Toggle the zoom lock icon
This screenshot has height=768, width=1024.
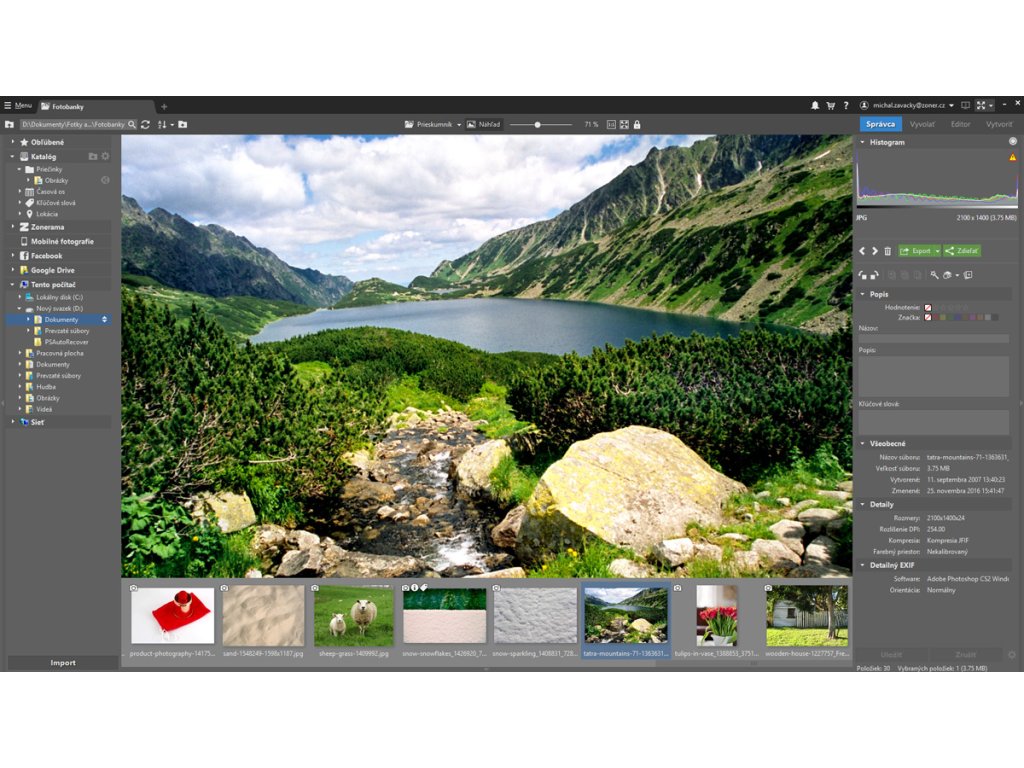click(637, 125)
